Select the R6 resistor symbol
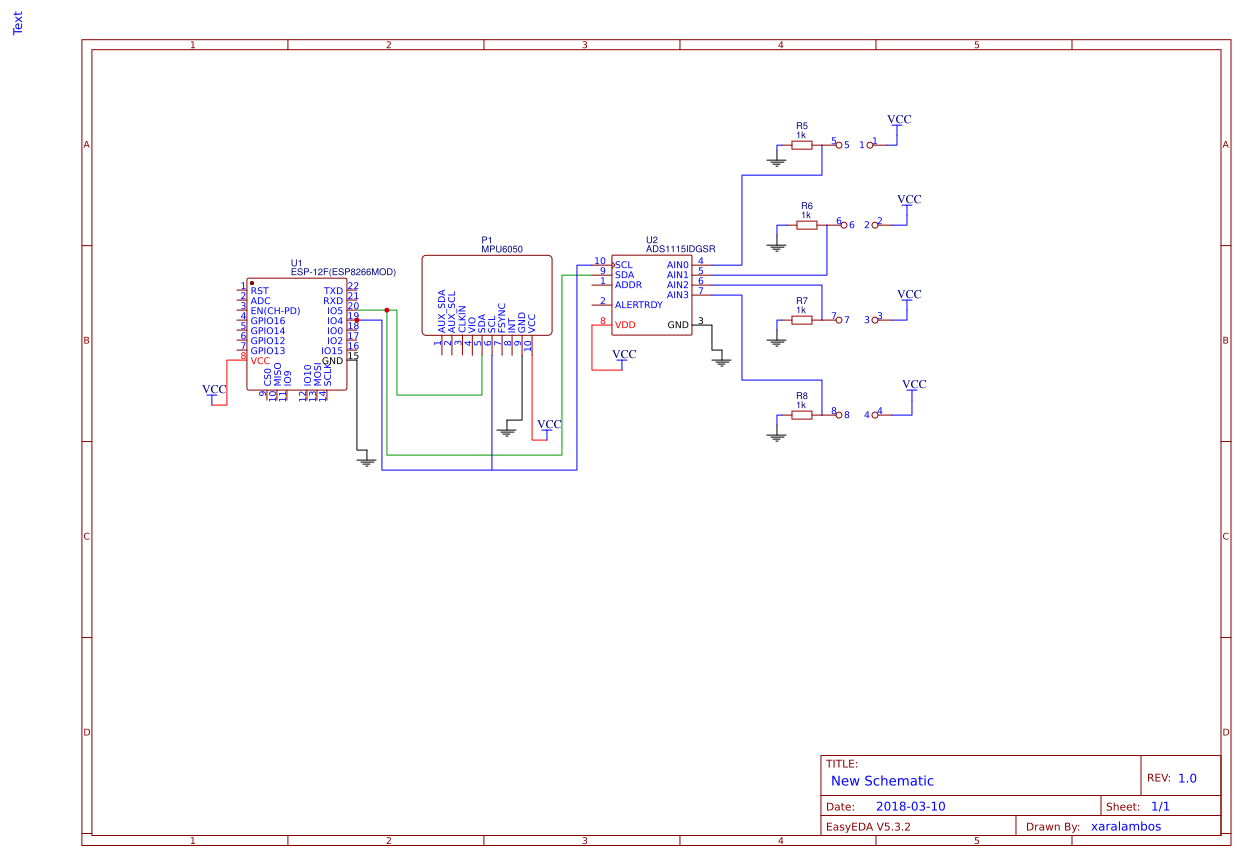The height and width of the screenshot is (856, 1241). (807, 225)
